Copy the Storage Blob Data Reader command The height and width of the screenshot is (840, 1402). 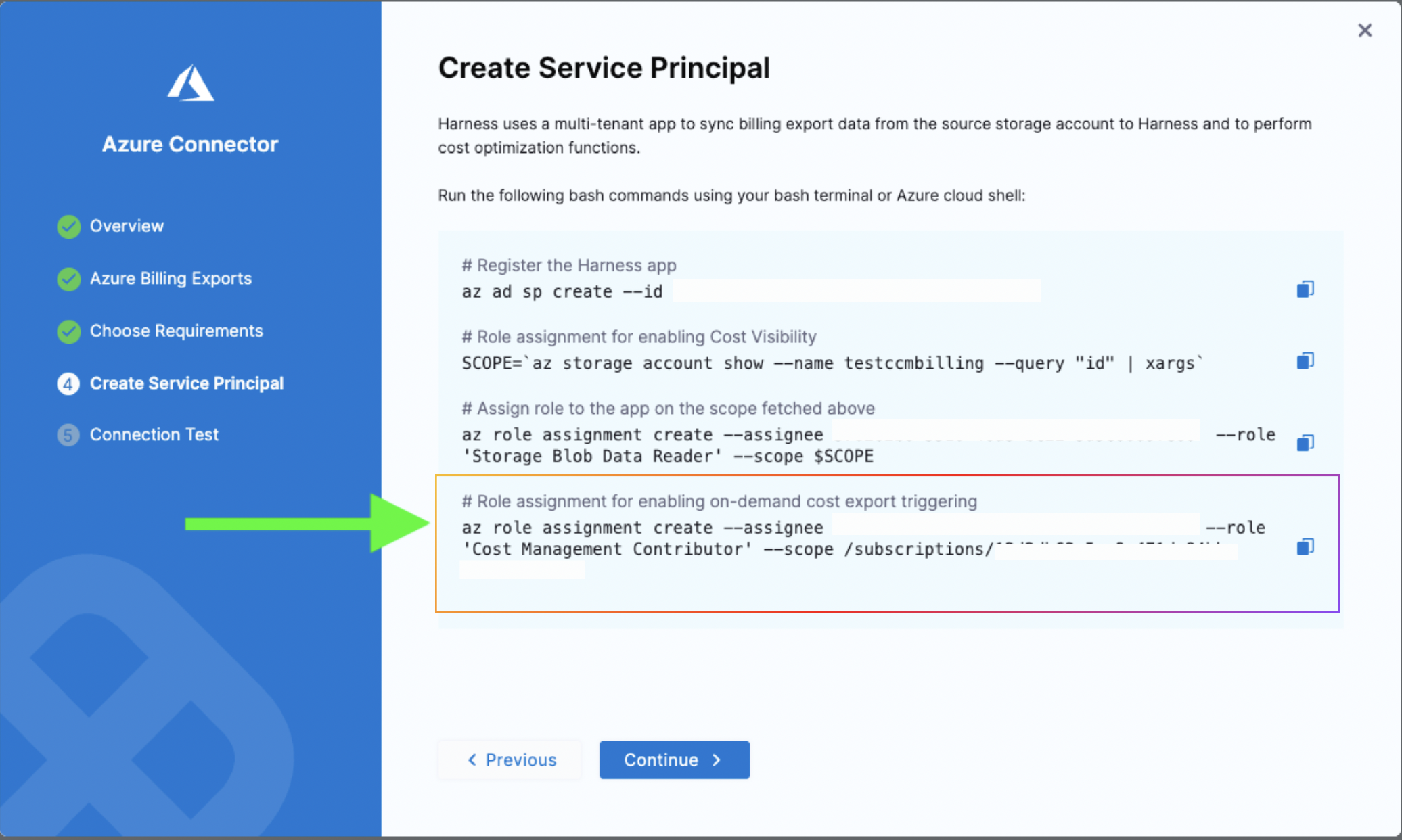[1305, 443]
